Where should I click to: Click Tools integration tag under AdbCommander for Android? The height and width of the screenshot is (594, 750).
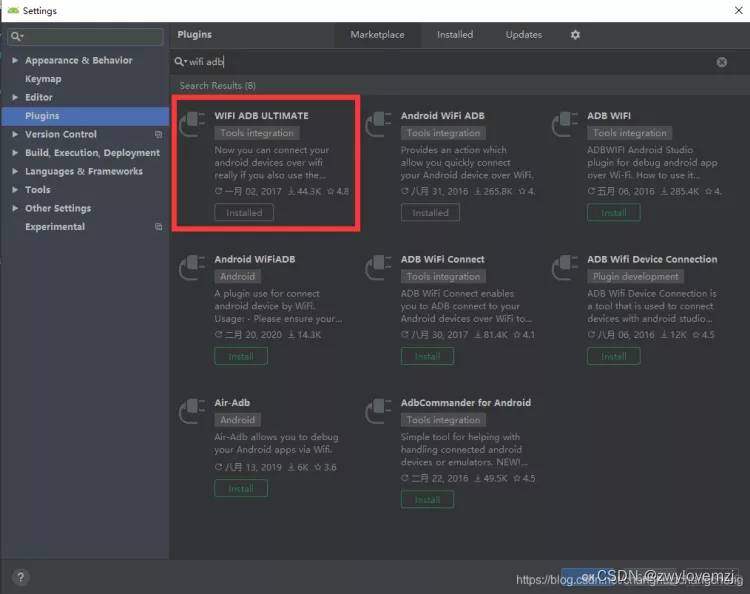tap(443, 420)
